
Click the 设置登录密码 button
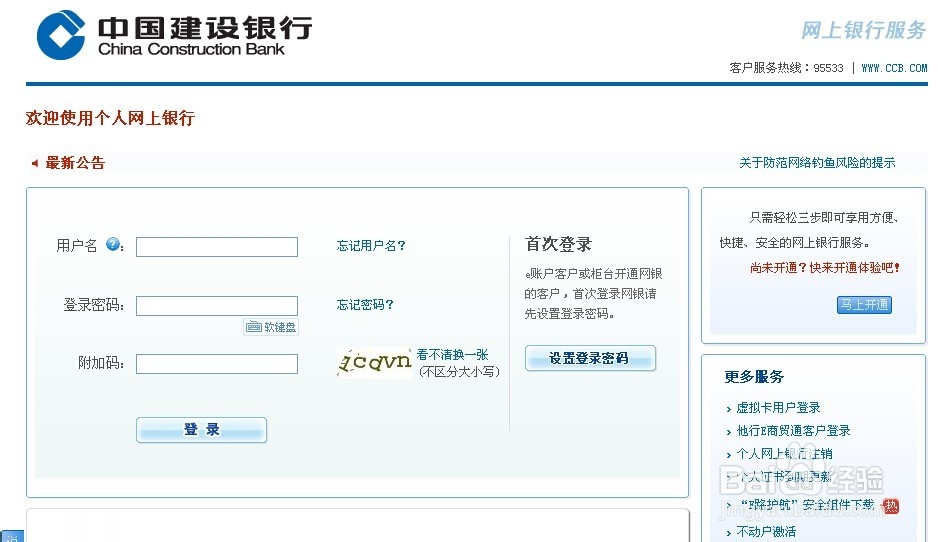point(590,358)
